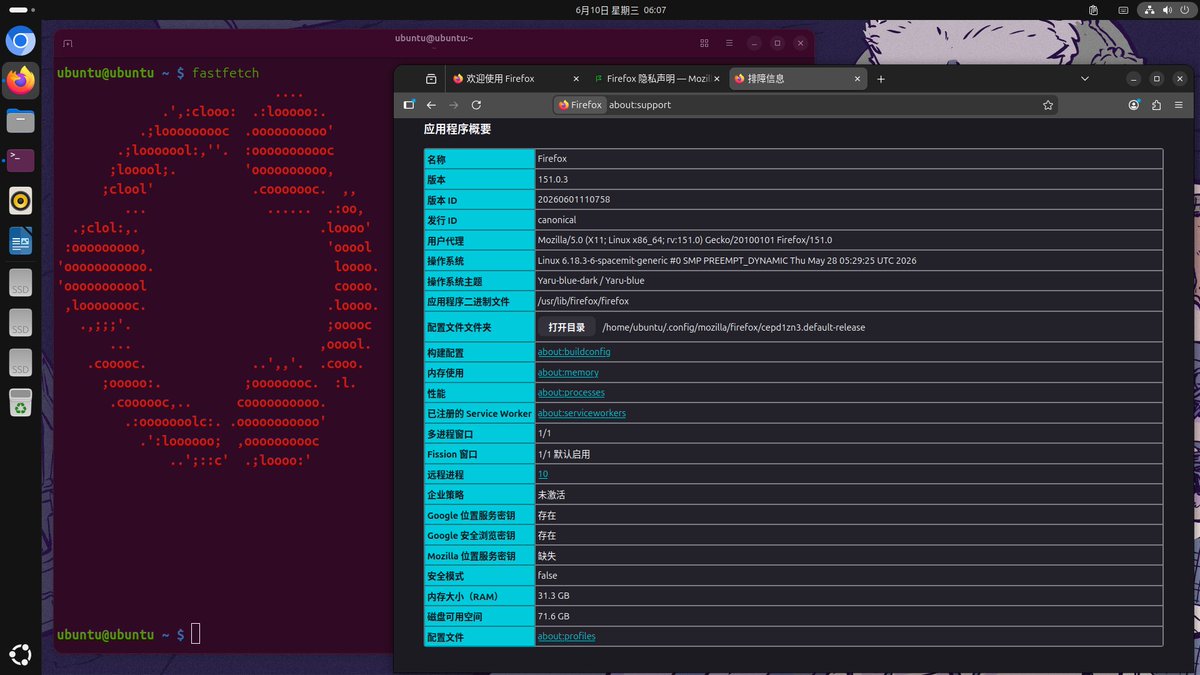
Task: Reload the about:support page
Action: tap(477, 105)
